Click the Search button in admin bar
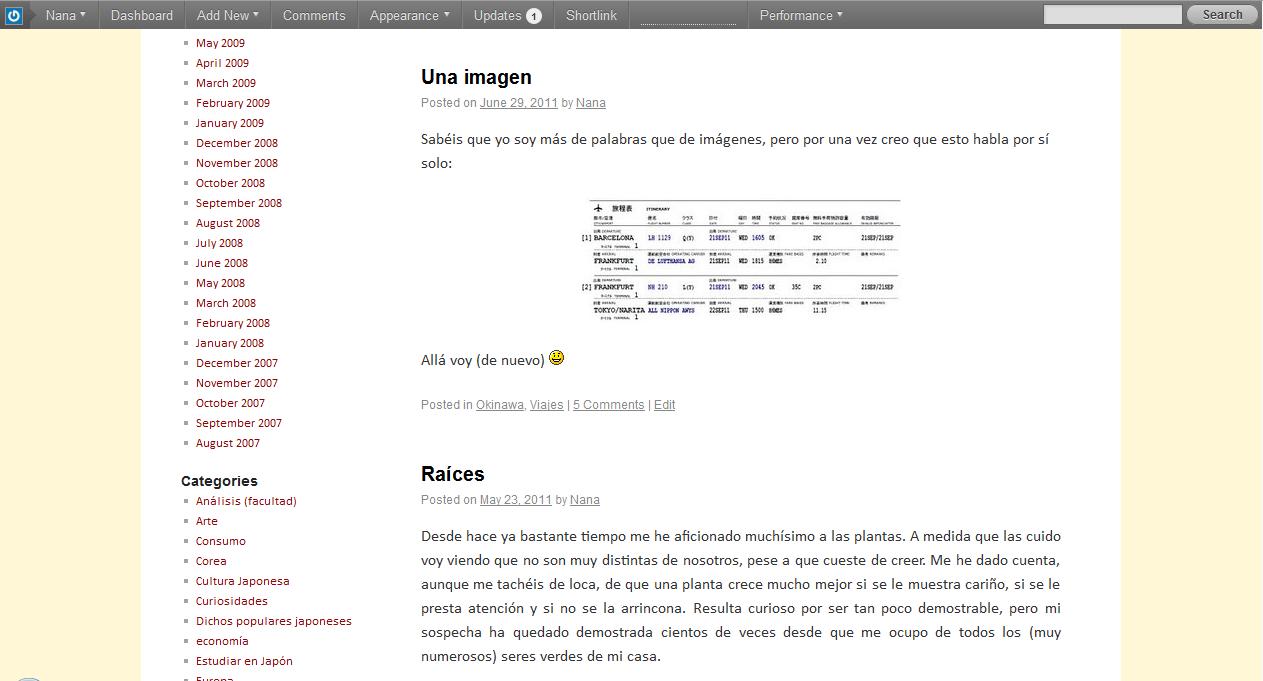Image resolution: width=1263 pixels, height=681 pixels. tap(1222, 15)
